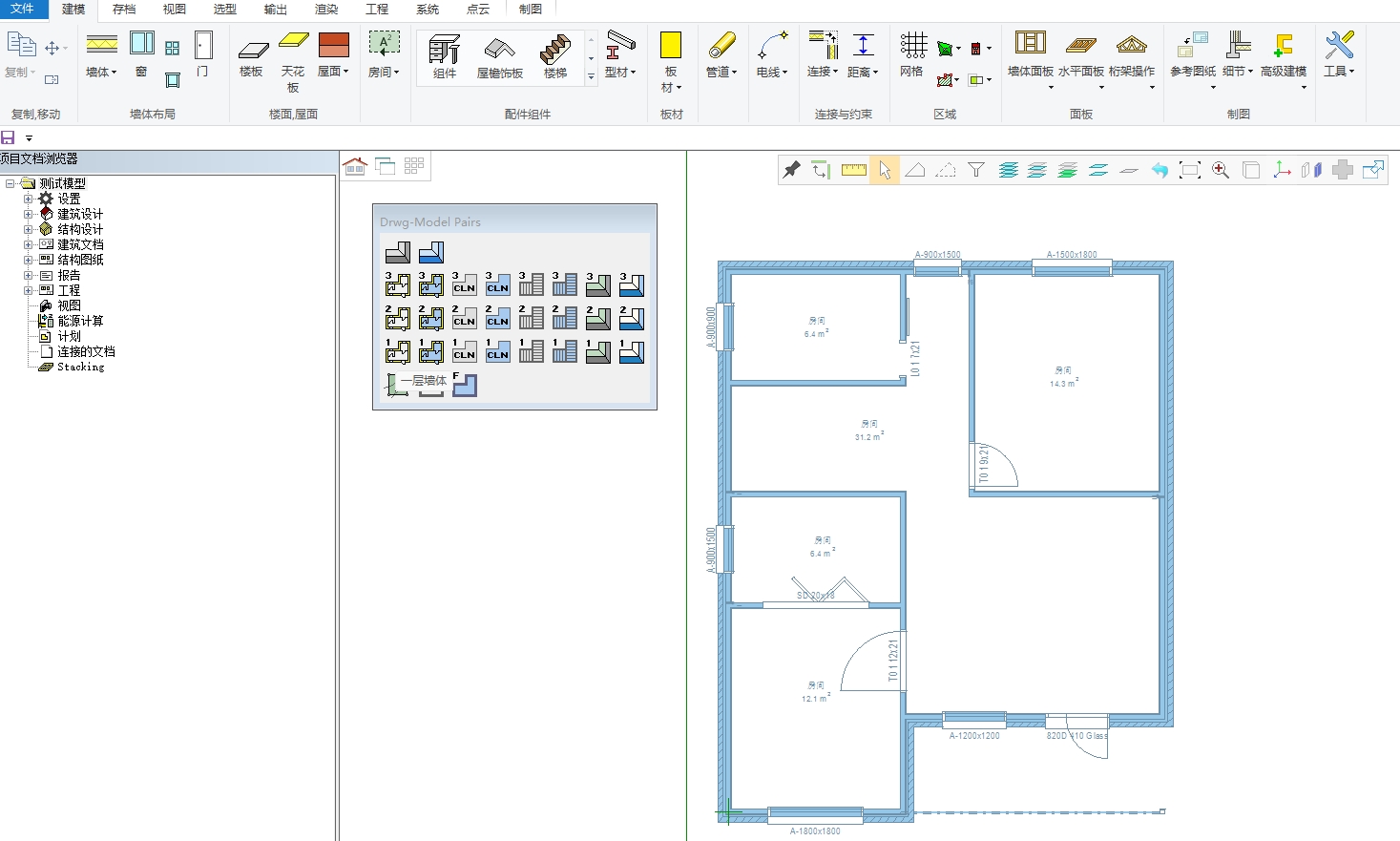
Task: Insert a 楼梯 staircase component
Action: coord(555,57)
